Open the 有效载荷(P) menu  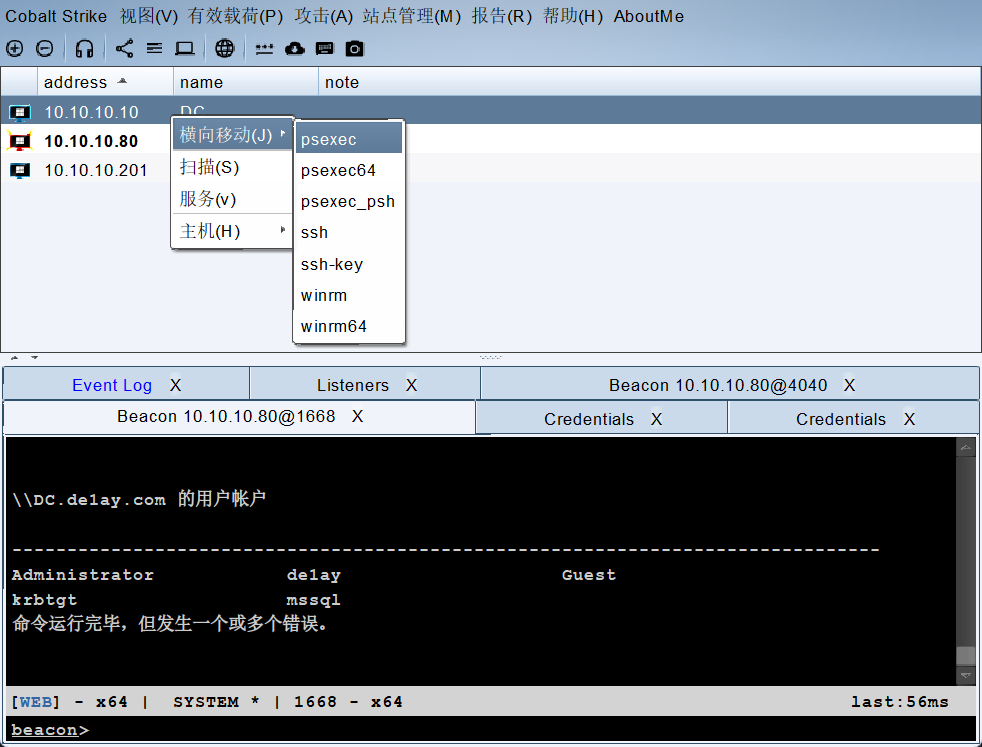pyautogui.click(x=235, y=16)
